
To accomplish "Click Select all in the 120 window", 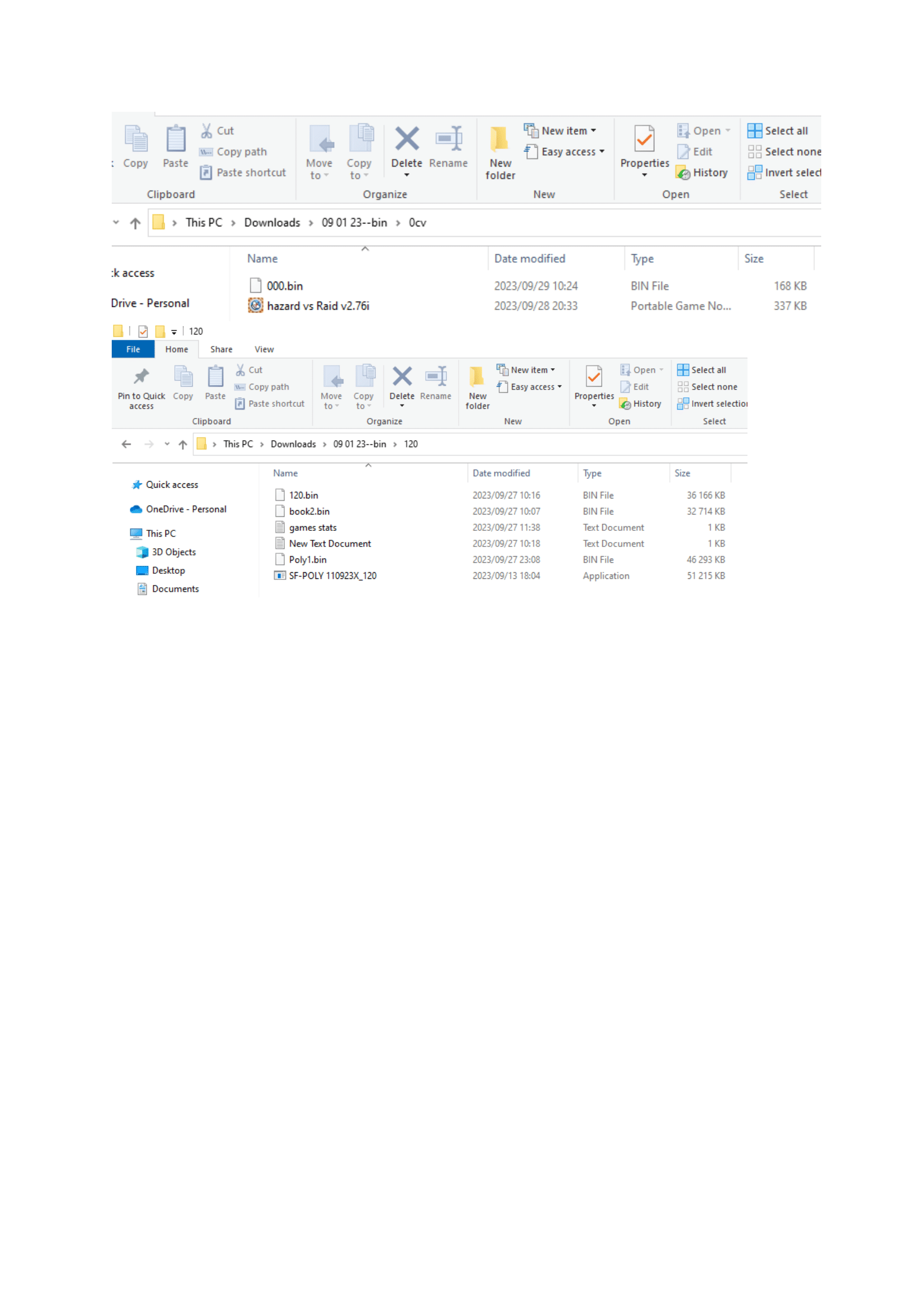I will click(702, 370).
